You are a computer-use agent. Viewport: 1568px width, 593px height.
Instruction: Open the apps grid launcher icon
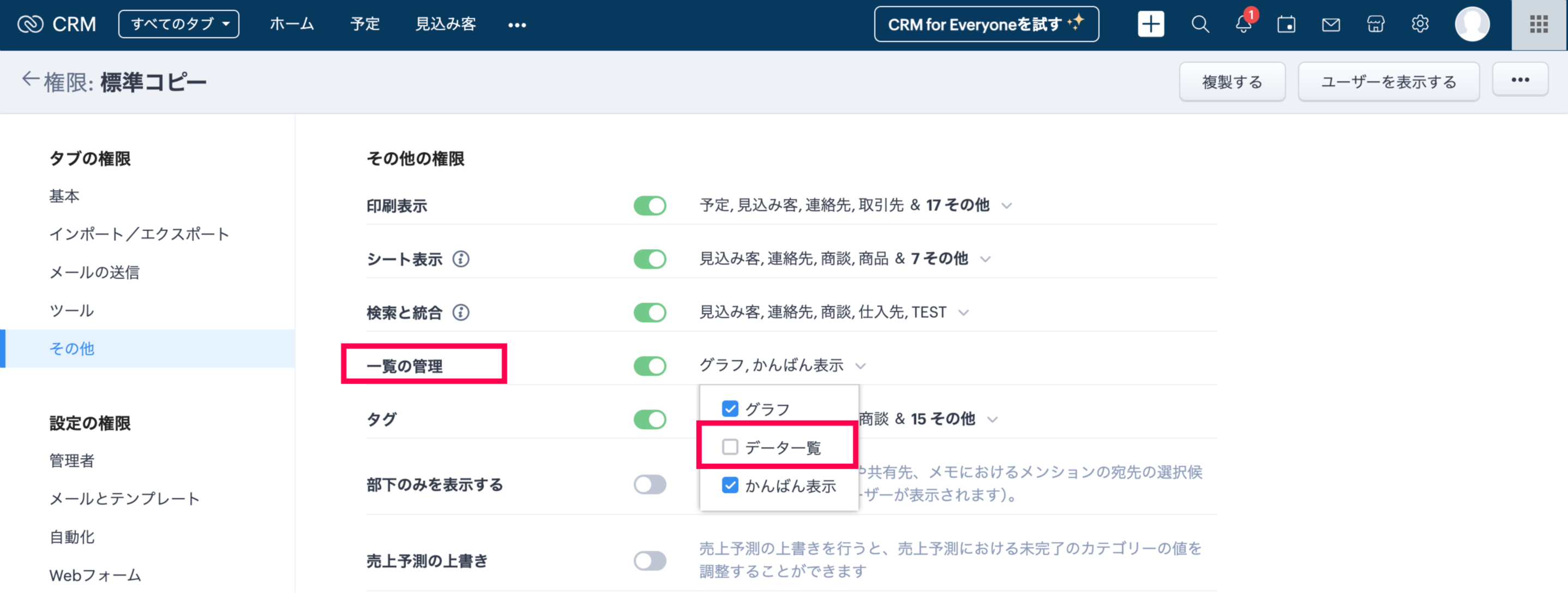click(1538, 25)
